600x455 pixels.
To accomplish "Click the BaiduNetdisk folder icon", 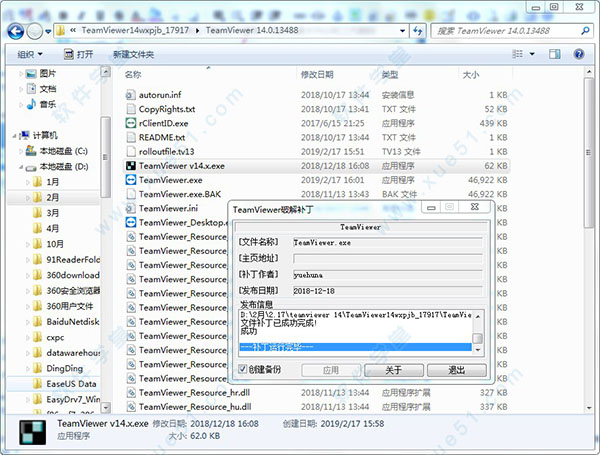I will (x=38, y=322).
